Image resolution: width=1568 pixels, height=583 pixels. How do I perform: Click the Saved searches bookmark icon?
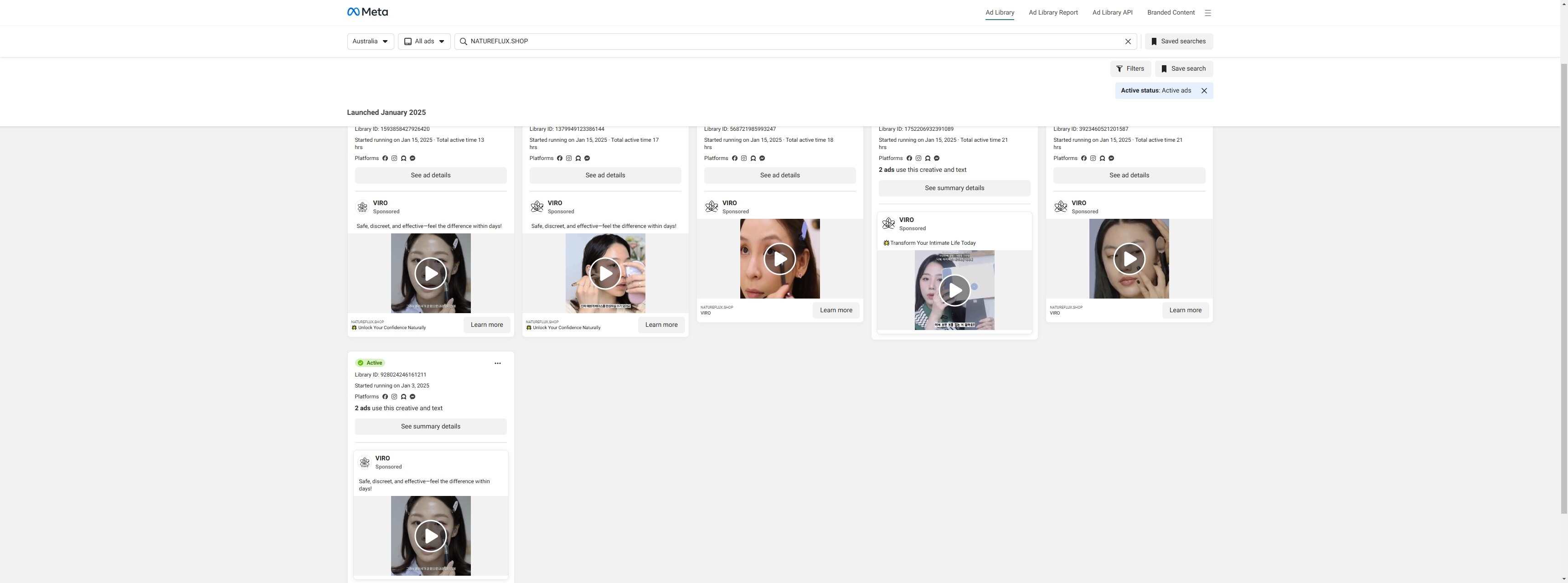coord(1154,41)
